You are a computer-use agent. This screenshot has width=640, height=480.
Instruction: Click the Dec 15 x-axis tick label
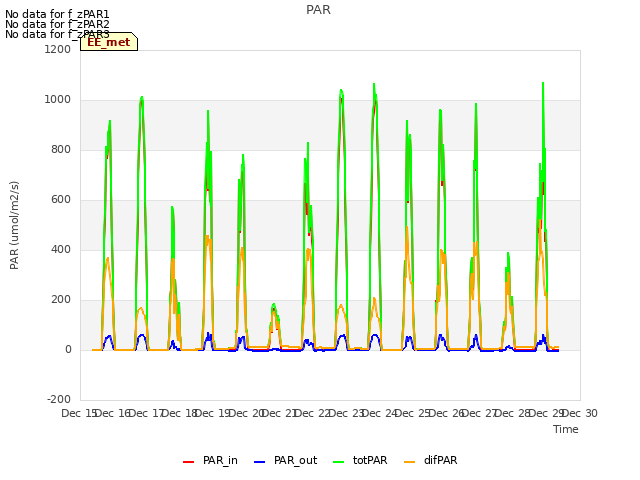pos(78,413)
